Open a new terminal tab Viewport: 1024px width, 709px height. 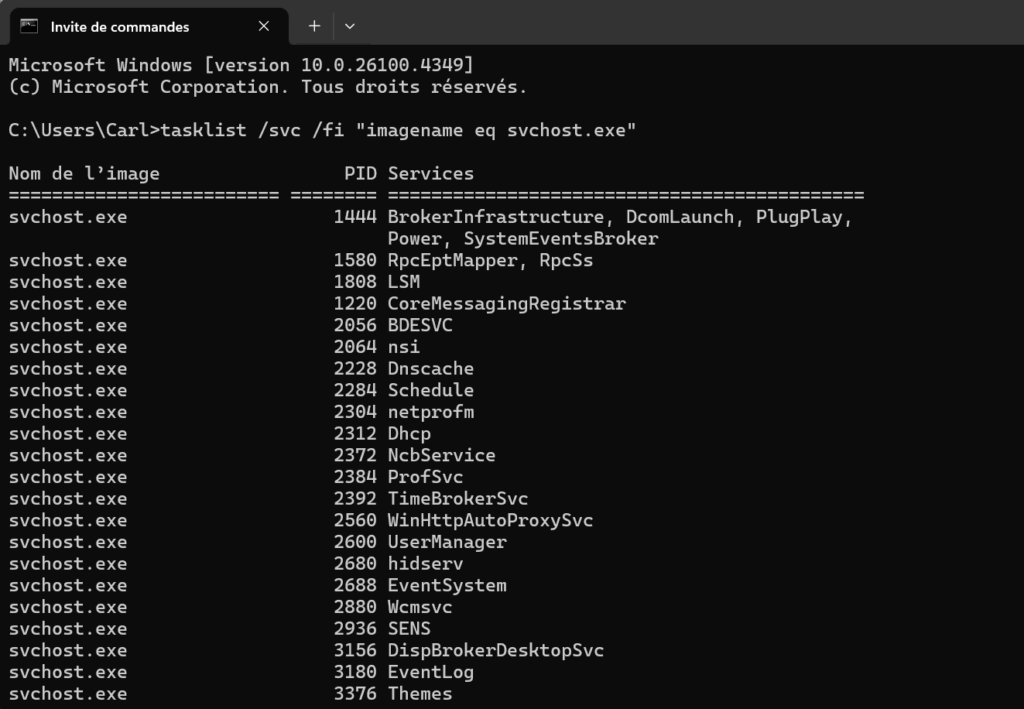pos(314,26)
